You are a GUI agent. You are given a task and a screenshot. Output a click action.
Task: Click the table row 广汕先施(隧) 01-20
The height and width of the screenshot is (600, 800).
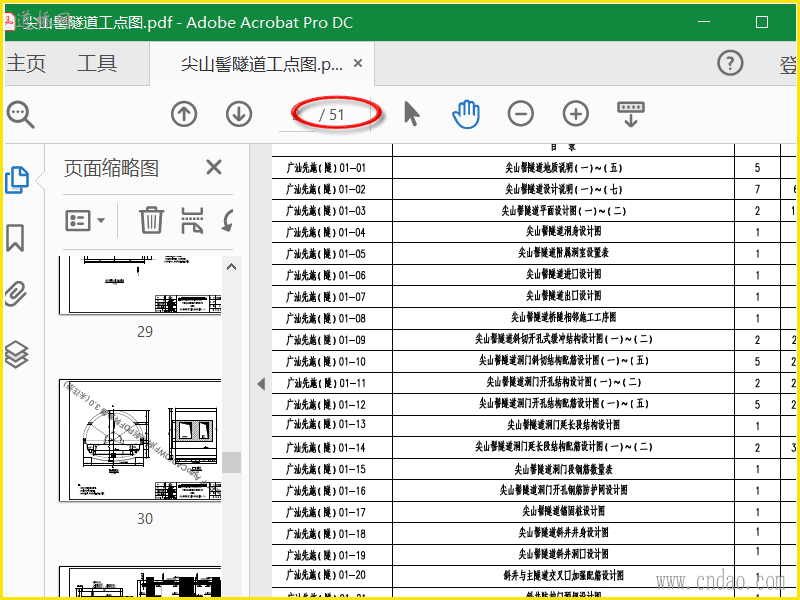tap(534, 576)
